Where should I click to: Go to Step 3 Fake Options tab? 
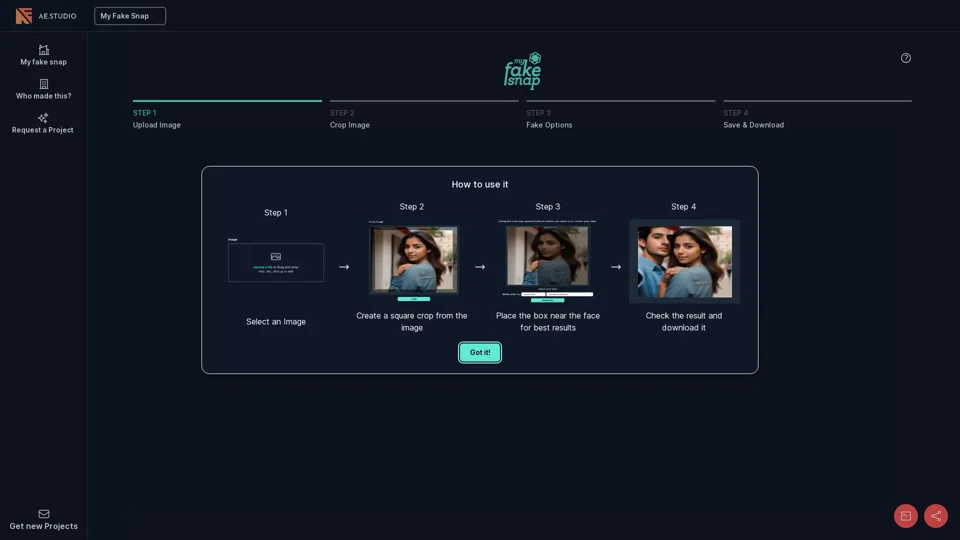[x=621, y=118]
